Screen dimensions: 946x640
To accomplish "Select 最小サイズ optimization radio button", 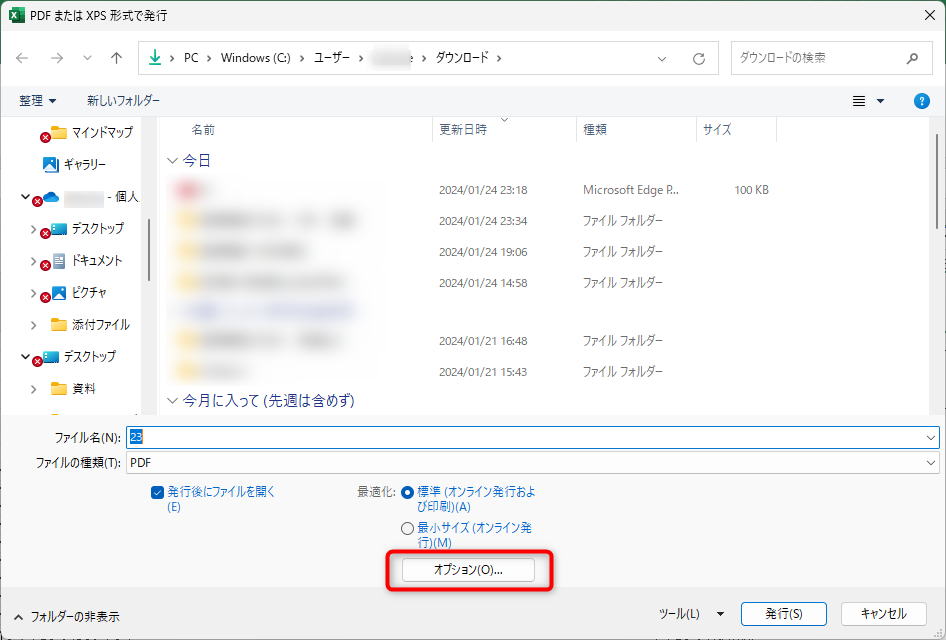I will pos(407,529).
